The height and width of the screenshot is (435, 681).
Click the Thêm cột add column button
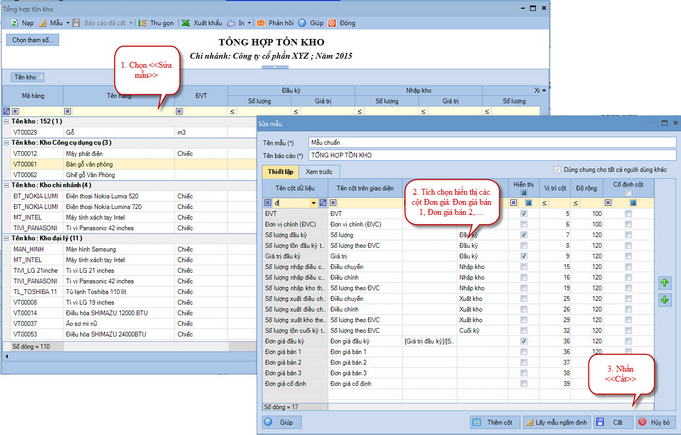point(494,422)
